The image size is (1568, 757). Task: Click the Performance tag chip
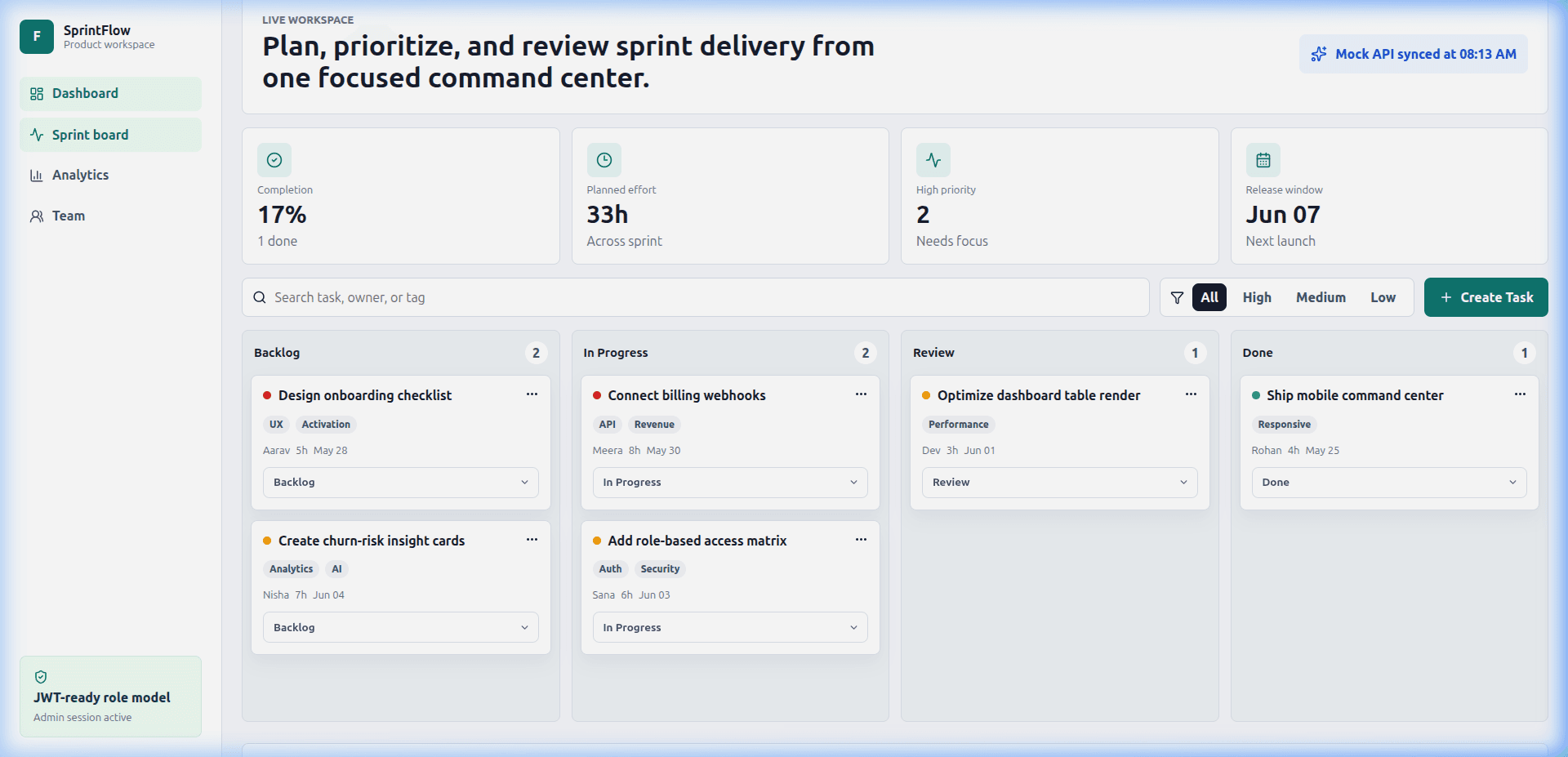pyautogui.click(x=959, y=425)
